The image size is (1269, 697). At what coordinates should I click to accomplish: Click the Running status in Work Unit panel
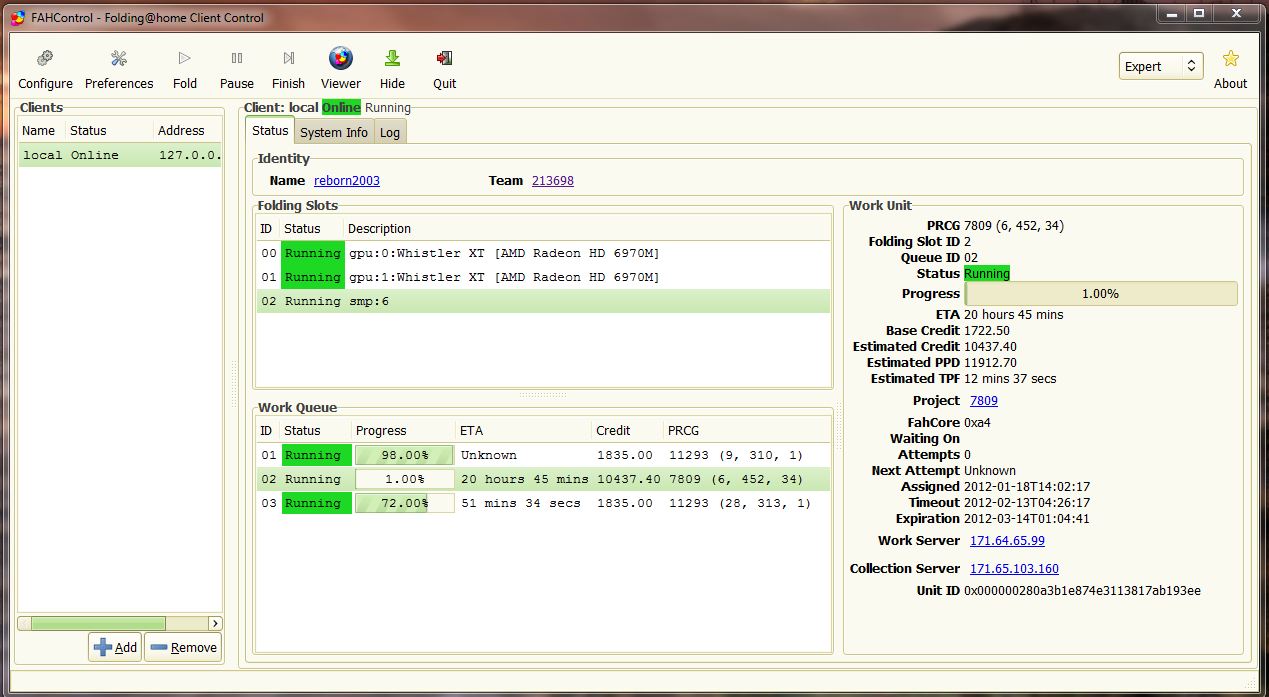pos(987,274)
